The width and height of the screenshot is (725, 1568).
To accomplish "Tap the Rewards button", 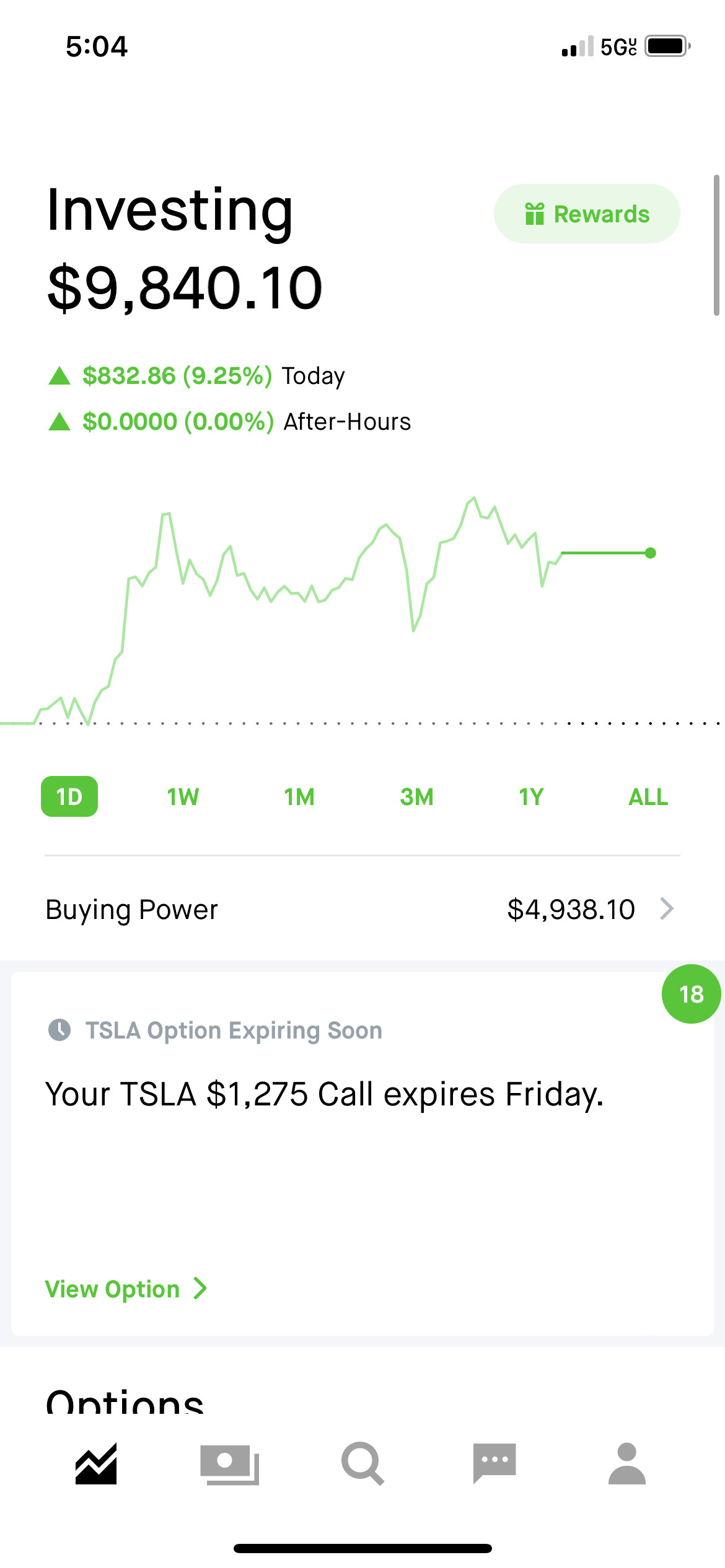I will (x=587, y=214).
